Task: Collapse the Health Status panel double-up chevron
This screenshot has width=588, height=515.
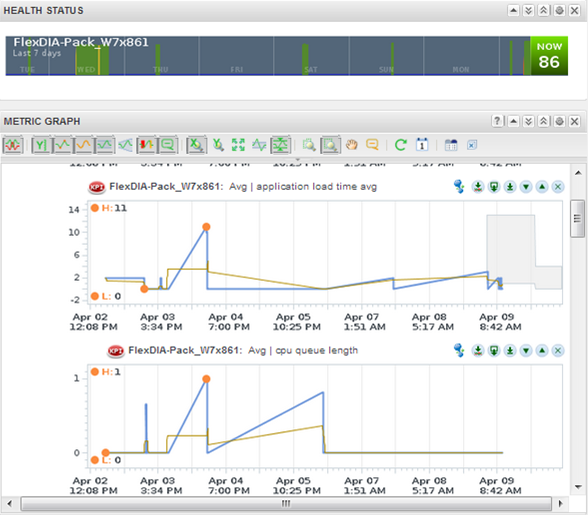Action: (544, 11)
